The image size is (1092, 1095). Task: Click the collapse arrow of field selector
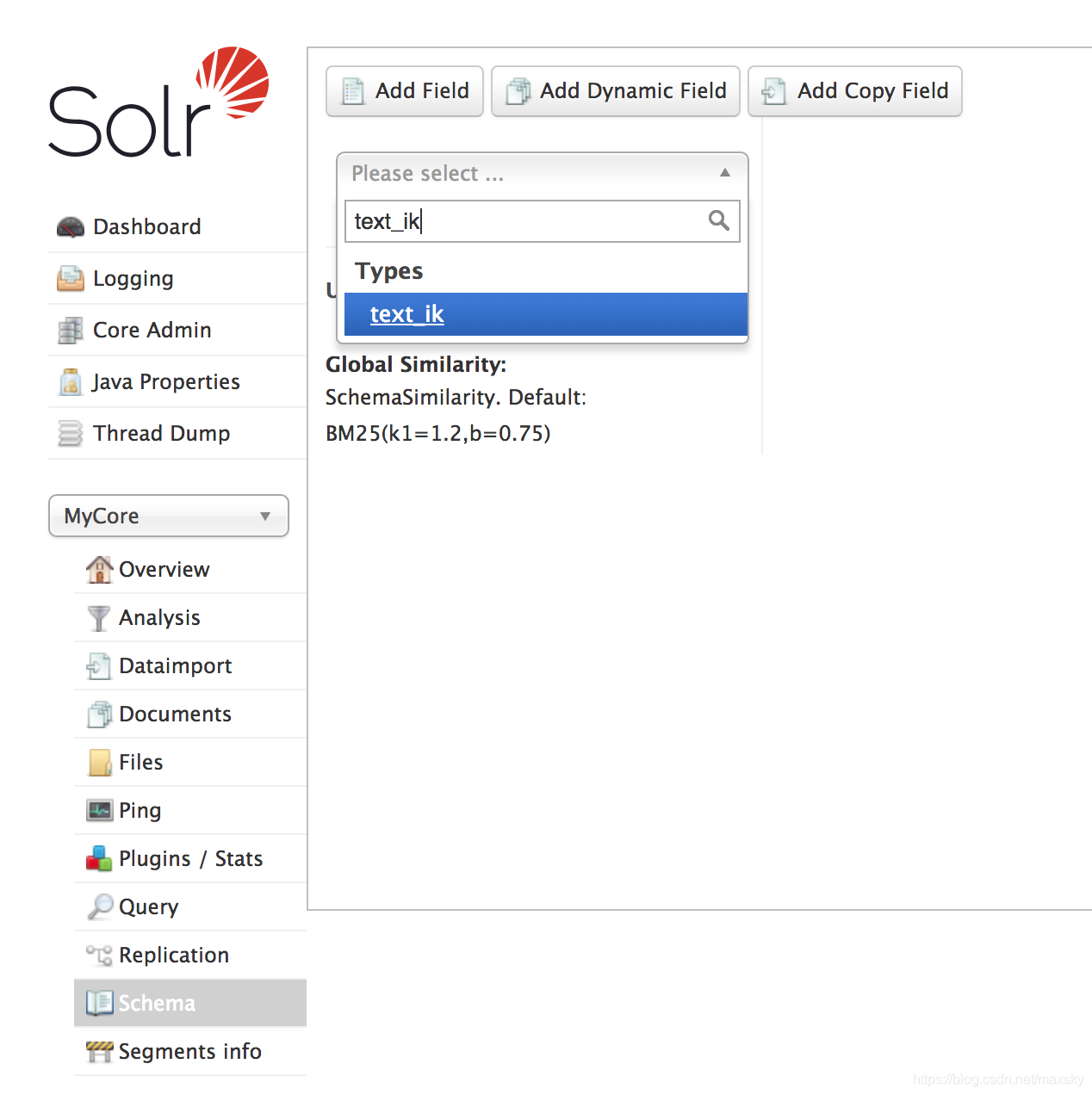725,173
